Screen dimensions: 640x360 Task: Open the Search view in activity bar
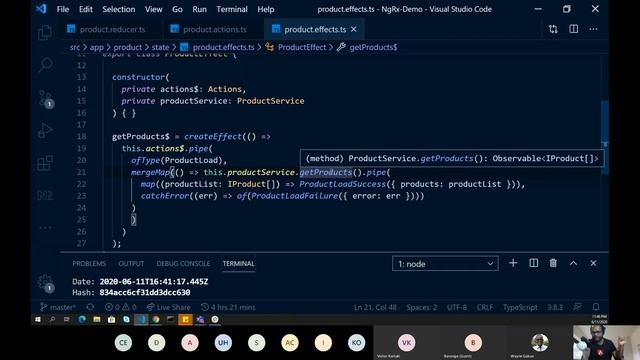45,64
